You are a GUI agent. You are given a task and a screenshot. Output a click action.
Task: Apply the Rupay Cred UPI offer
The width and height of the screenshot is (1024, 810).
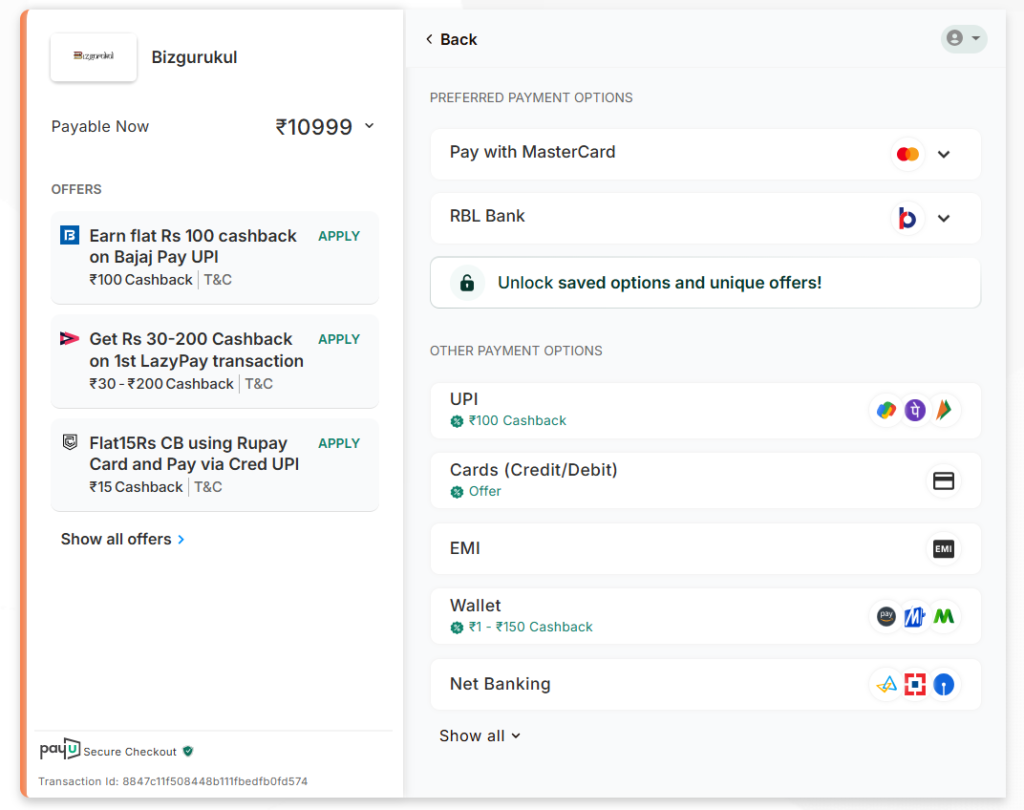coord(339,443)
